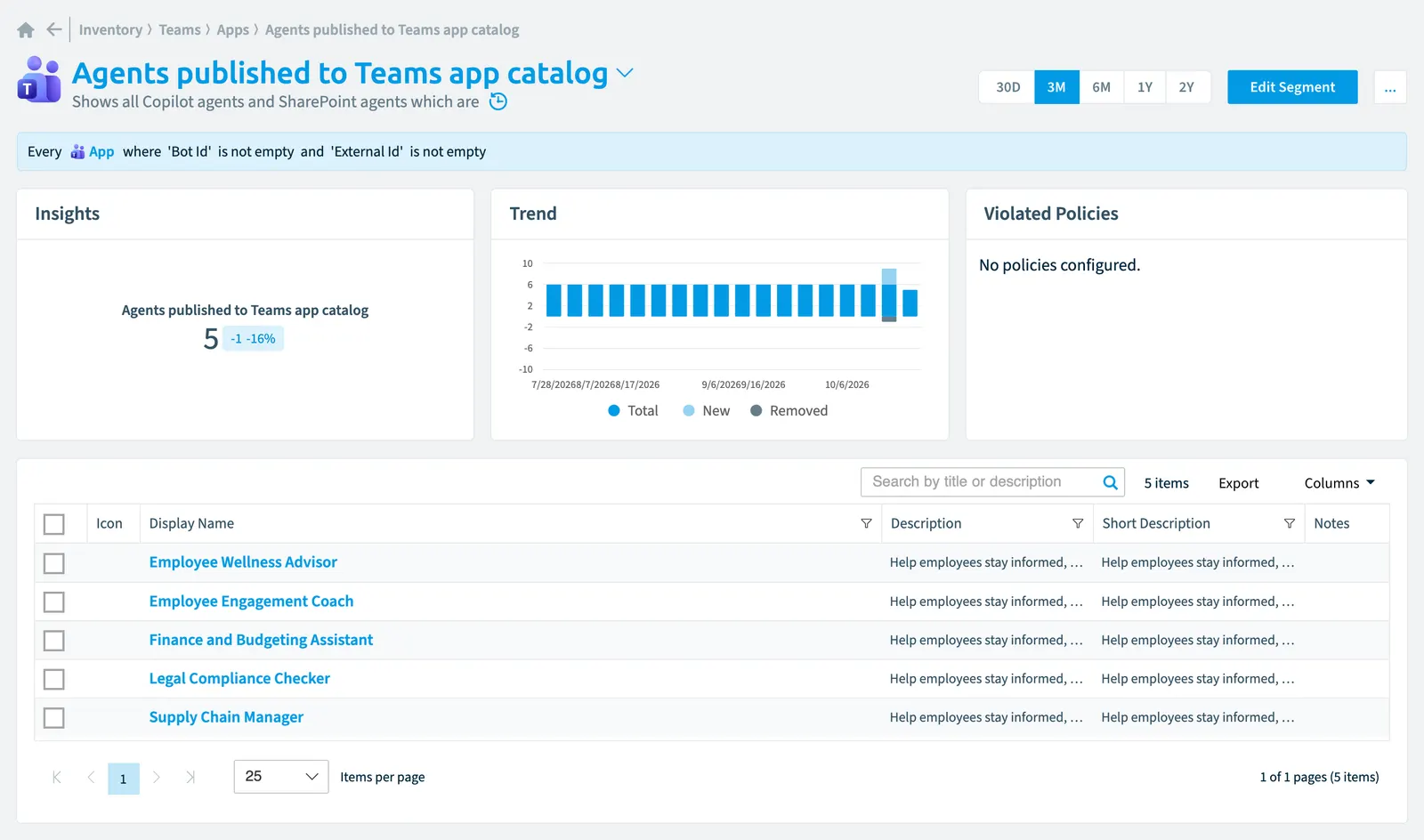Click the Edit Segment button
Viewport: 1424px width, 840px height.
pyautogui.click(x=1292, y=87)
